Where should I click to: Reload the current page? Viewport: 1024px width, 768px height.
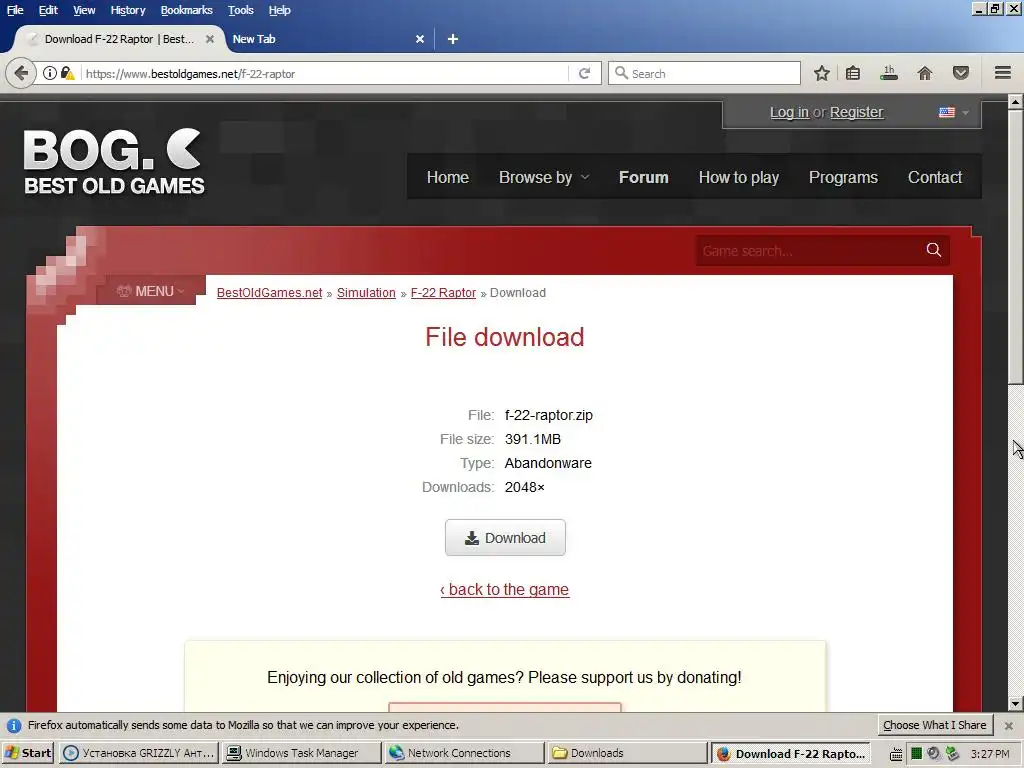[584, 73]
